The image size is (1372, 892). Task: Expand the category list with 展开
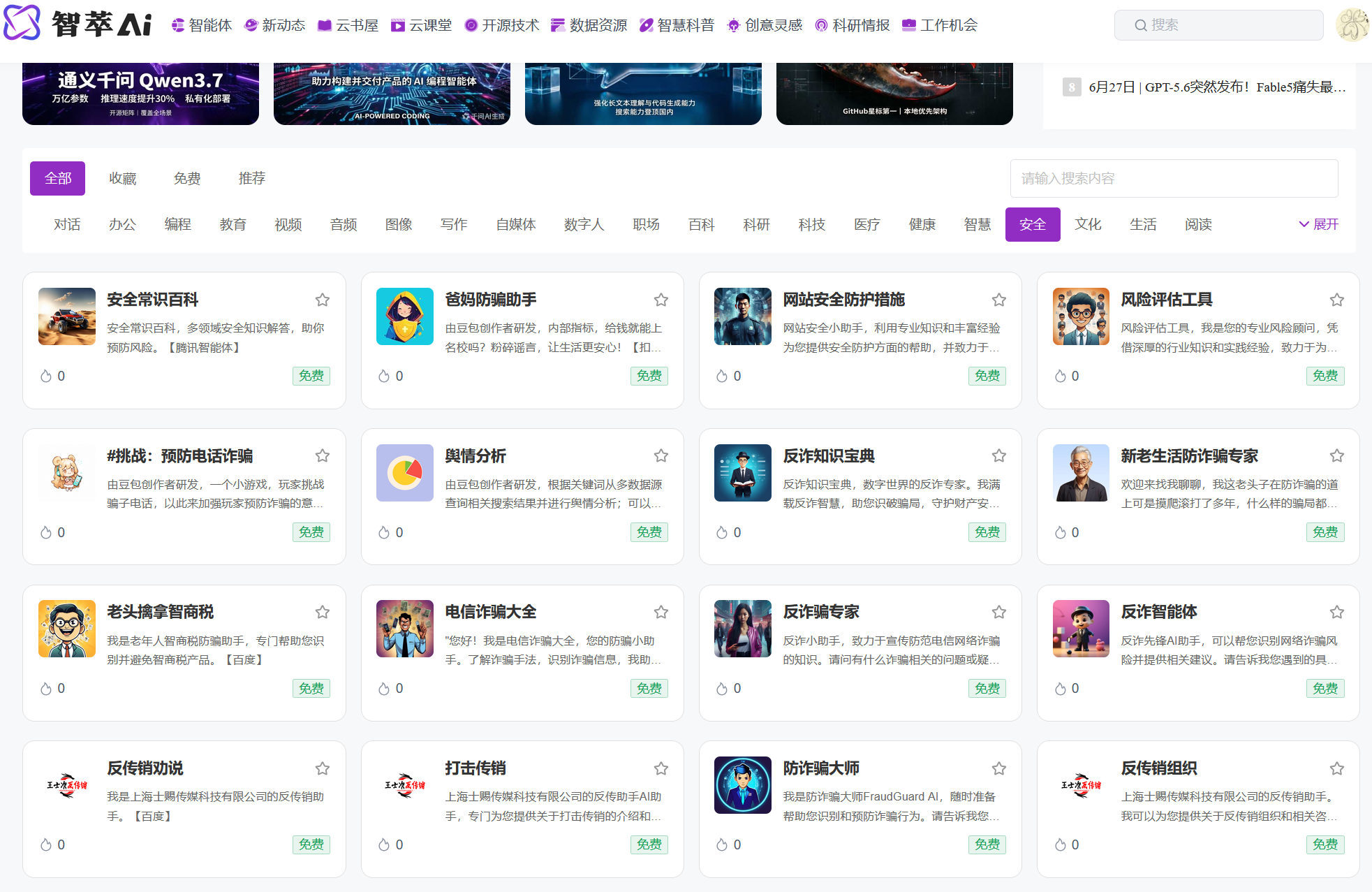pyautogui.click(x=1318, y=224)
